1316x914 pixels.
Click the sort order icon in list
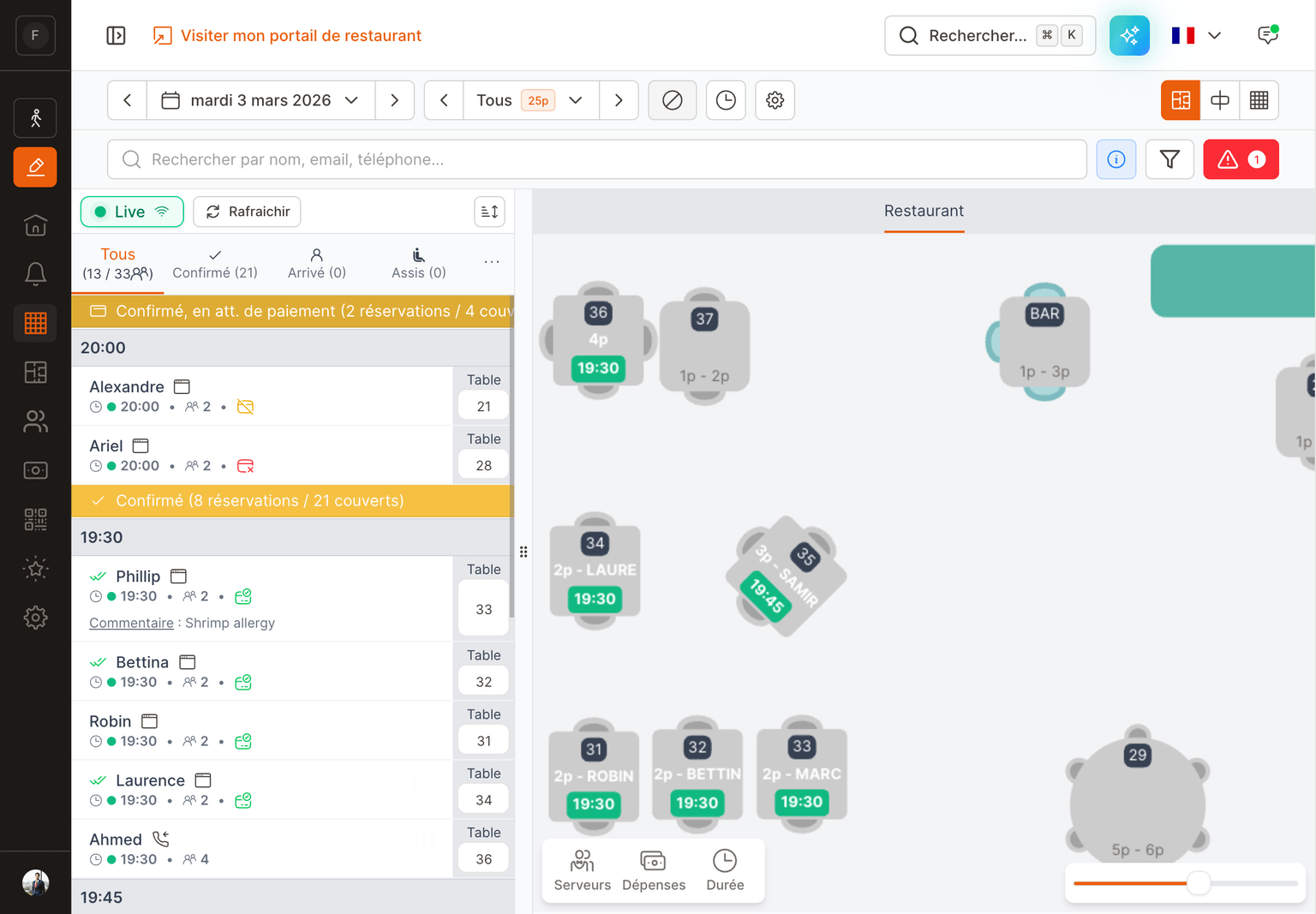click(x=489, y=212)
